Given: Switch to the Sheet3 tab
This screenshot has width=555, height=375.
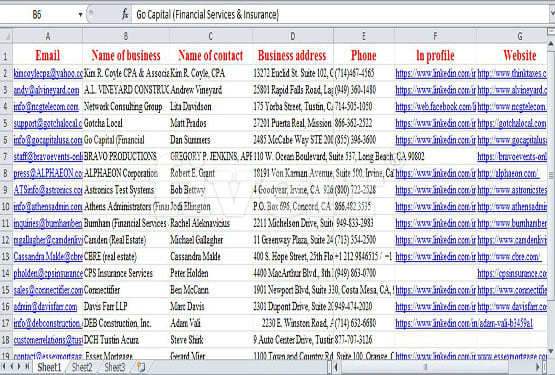Looking at the screenshot, I should pos(115,367).
